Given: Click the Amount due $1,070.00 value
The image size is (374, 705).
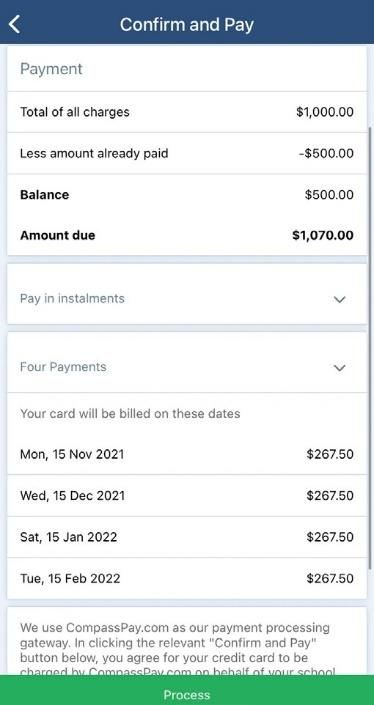Looking at the screenshot, I should pos(323,235).
